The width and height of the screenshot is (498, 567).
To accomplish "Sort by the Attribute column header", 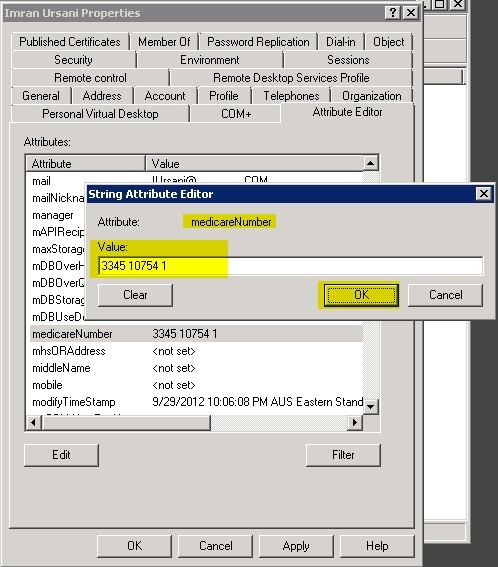I will [86, 163].
